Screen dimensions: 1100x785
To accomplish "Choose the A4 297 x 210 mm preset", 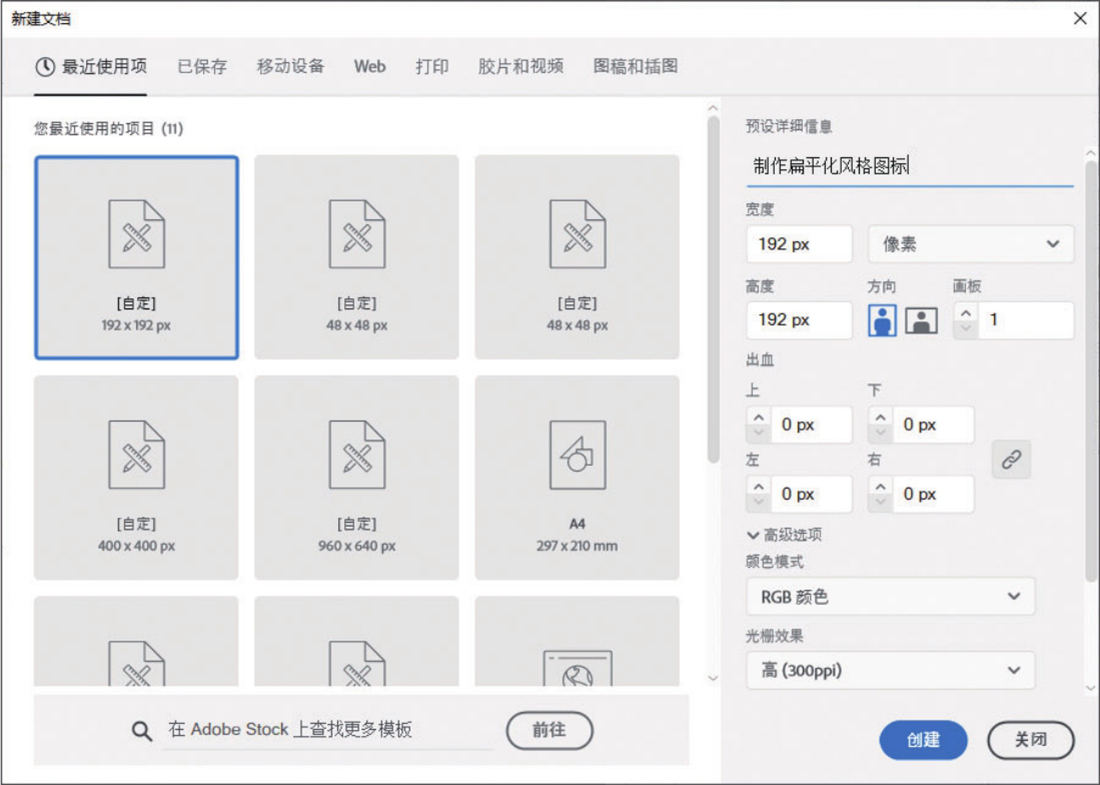I will [x=577, y=477].
